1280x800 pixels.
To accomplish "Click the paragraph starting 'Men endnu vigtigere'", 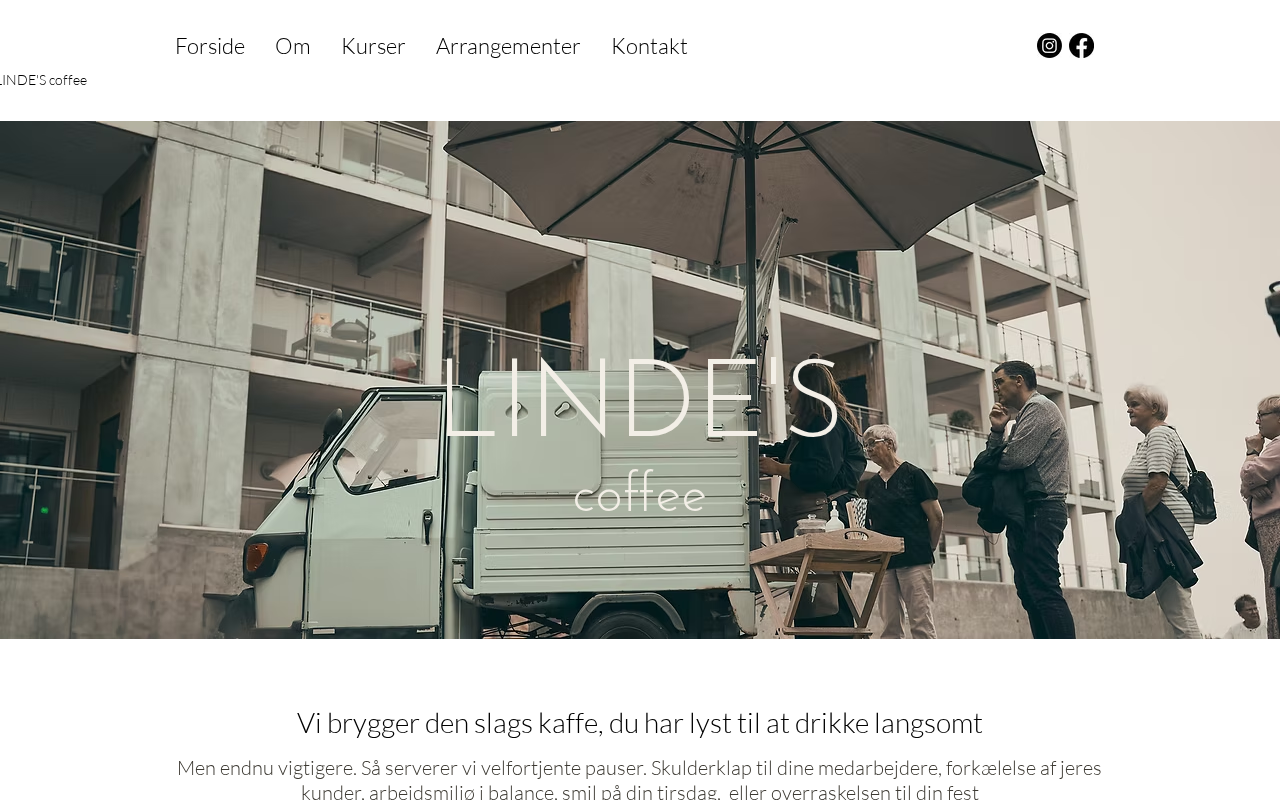I will click(x=640, y=780).
